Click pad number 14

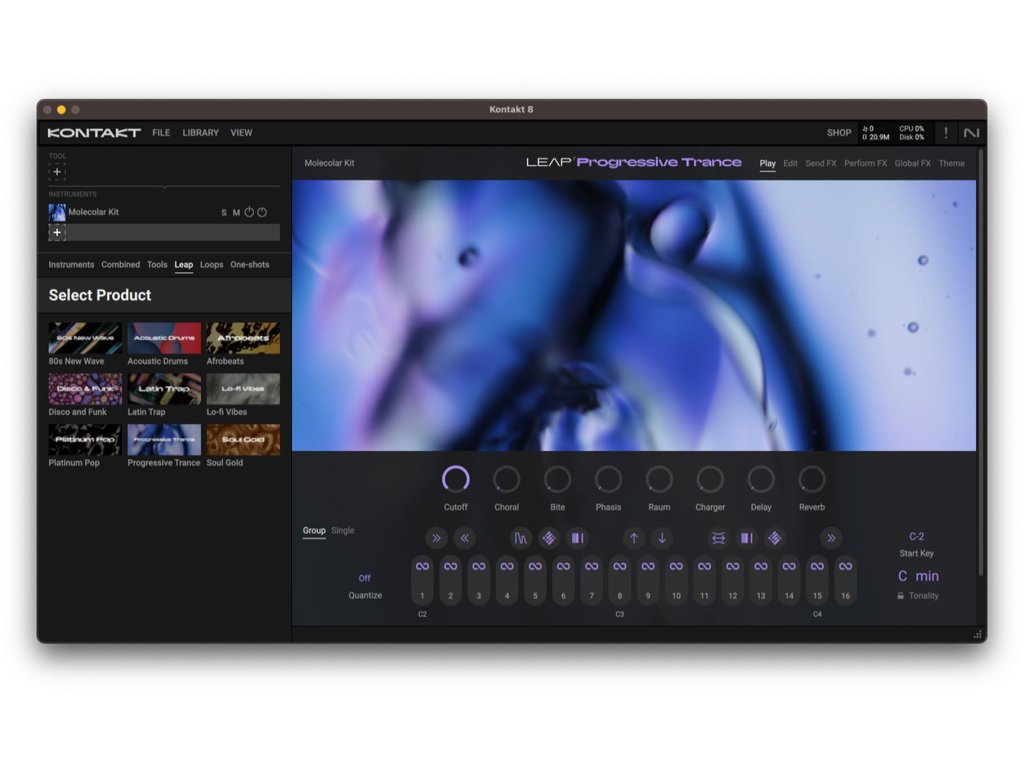click(x=789, y=581)
